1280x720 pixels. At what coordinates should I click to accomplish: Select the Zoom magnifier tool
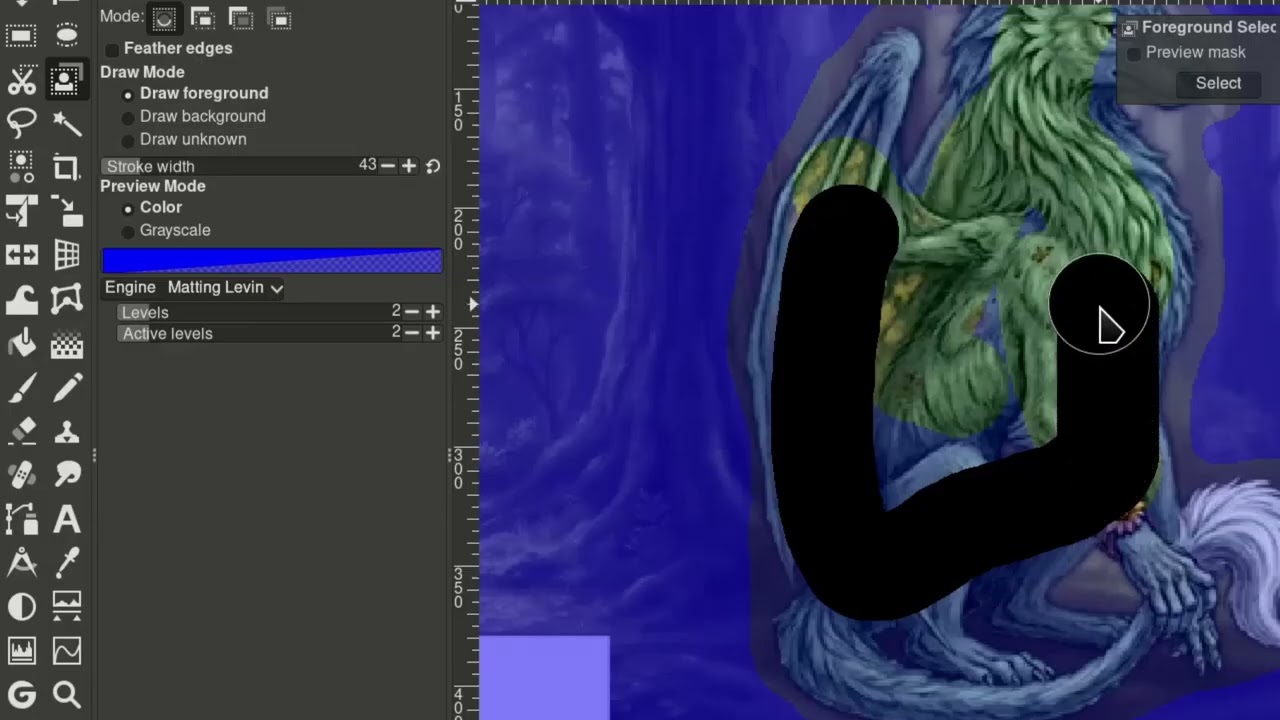pos(67,695)
